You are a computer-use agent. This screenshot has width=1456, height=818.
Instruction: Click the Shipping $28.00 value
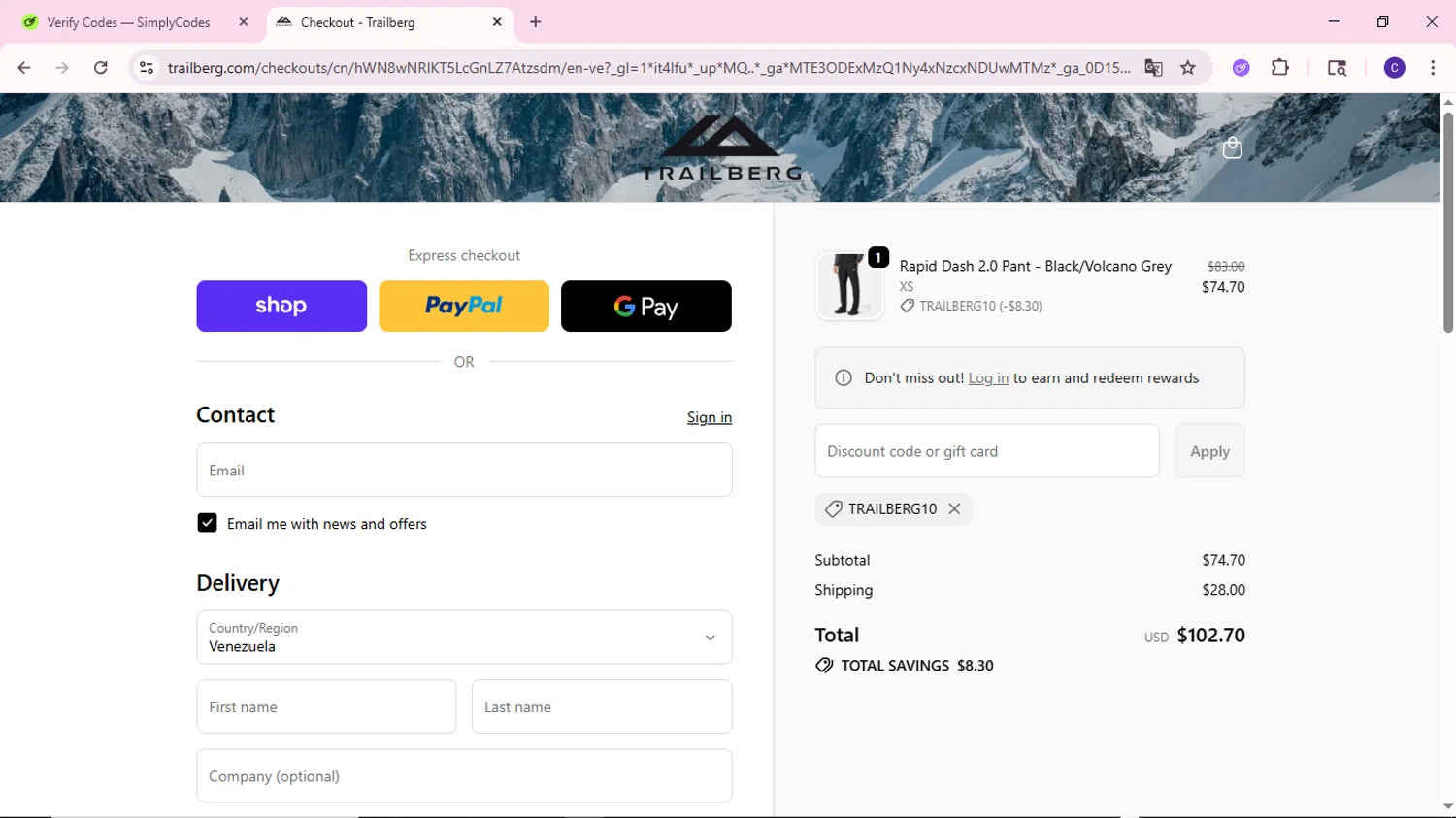click(1223, 590)
